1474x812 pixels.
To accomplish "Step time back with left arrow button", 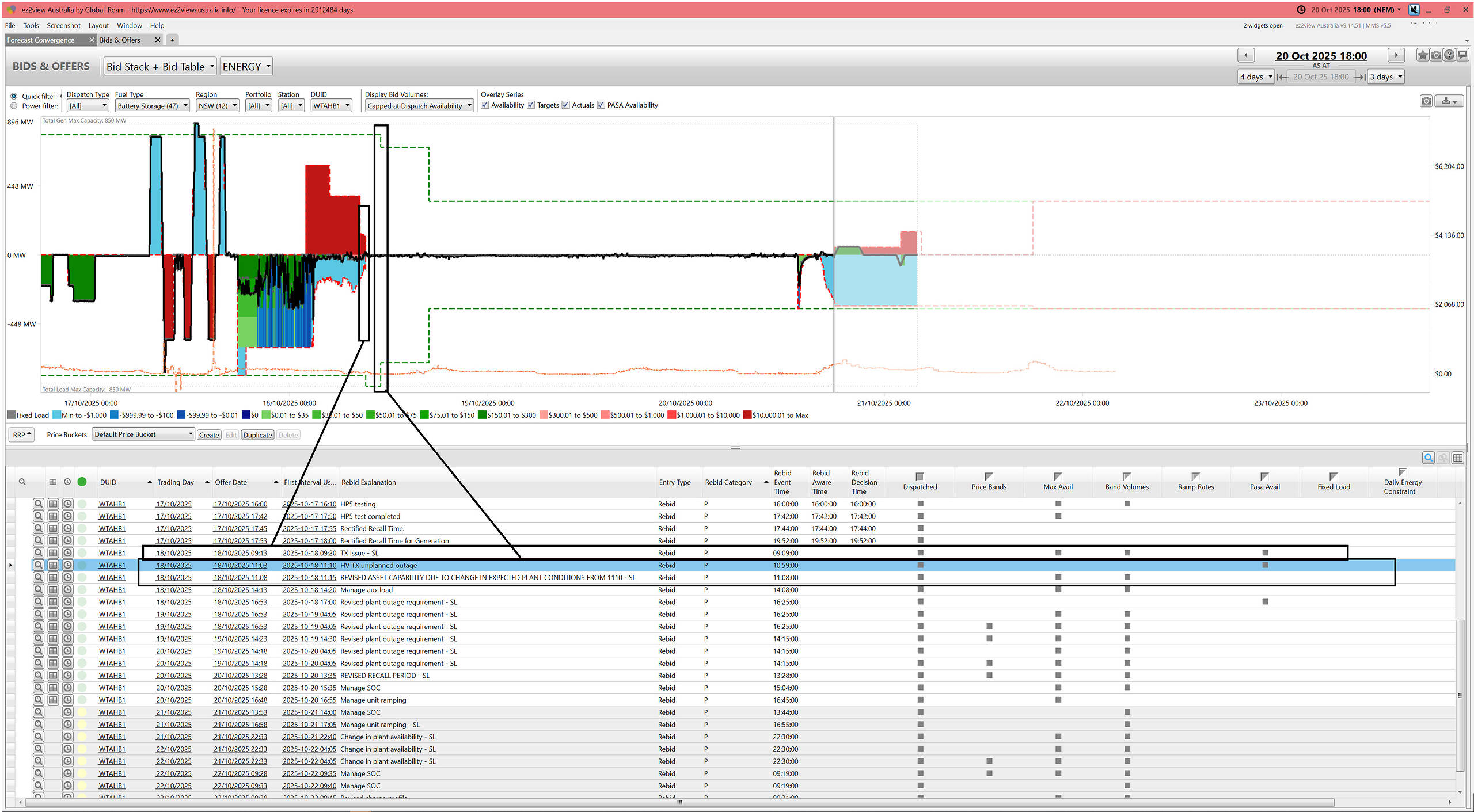I will point(1246,55).
